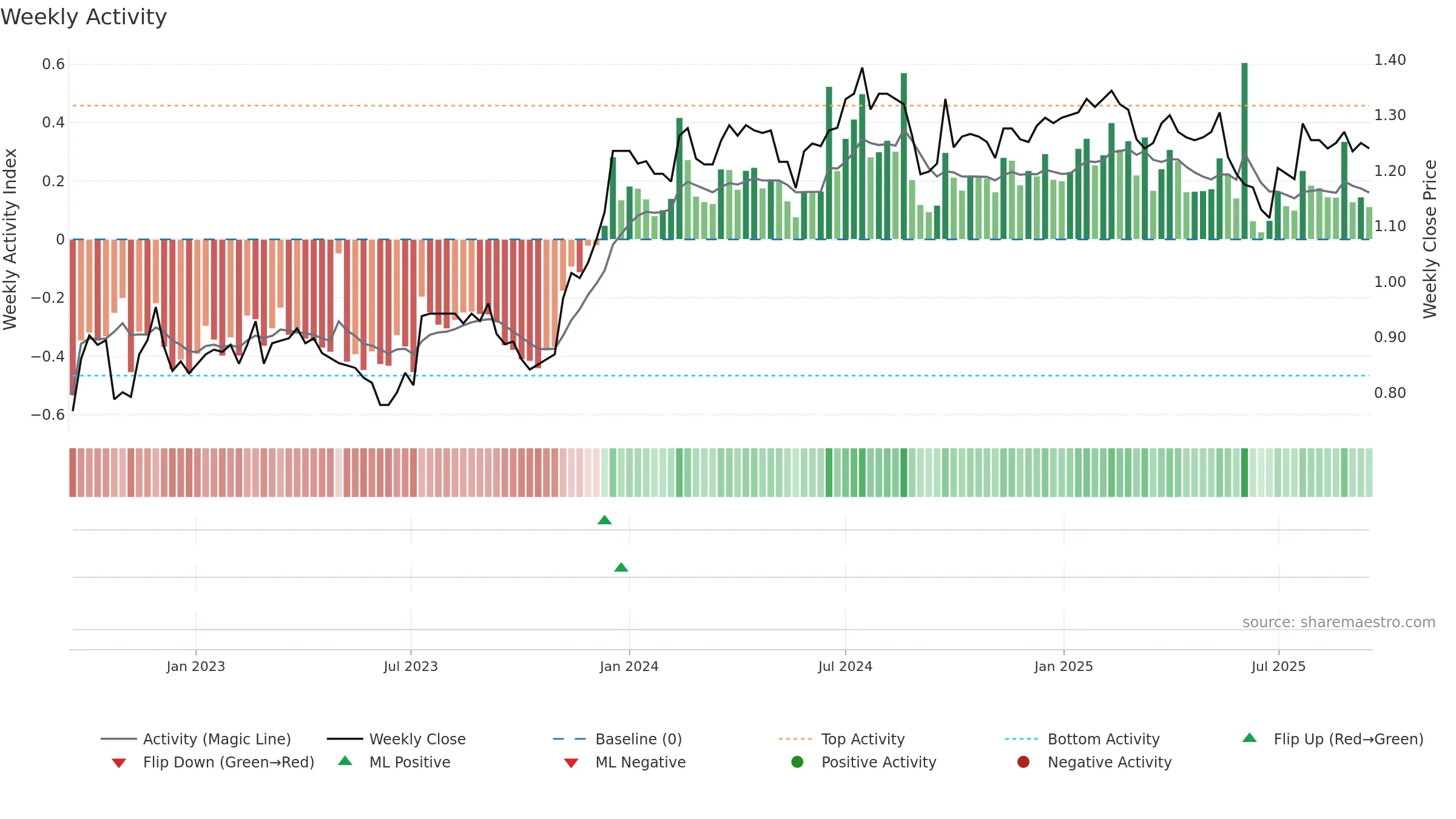This screenshot has width=1456, height=819.
Task: Click the ML Negative legend entry
Action: (624, 762)
